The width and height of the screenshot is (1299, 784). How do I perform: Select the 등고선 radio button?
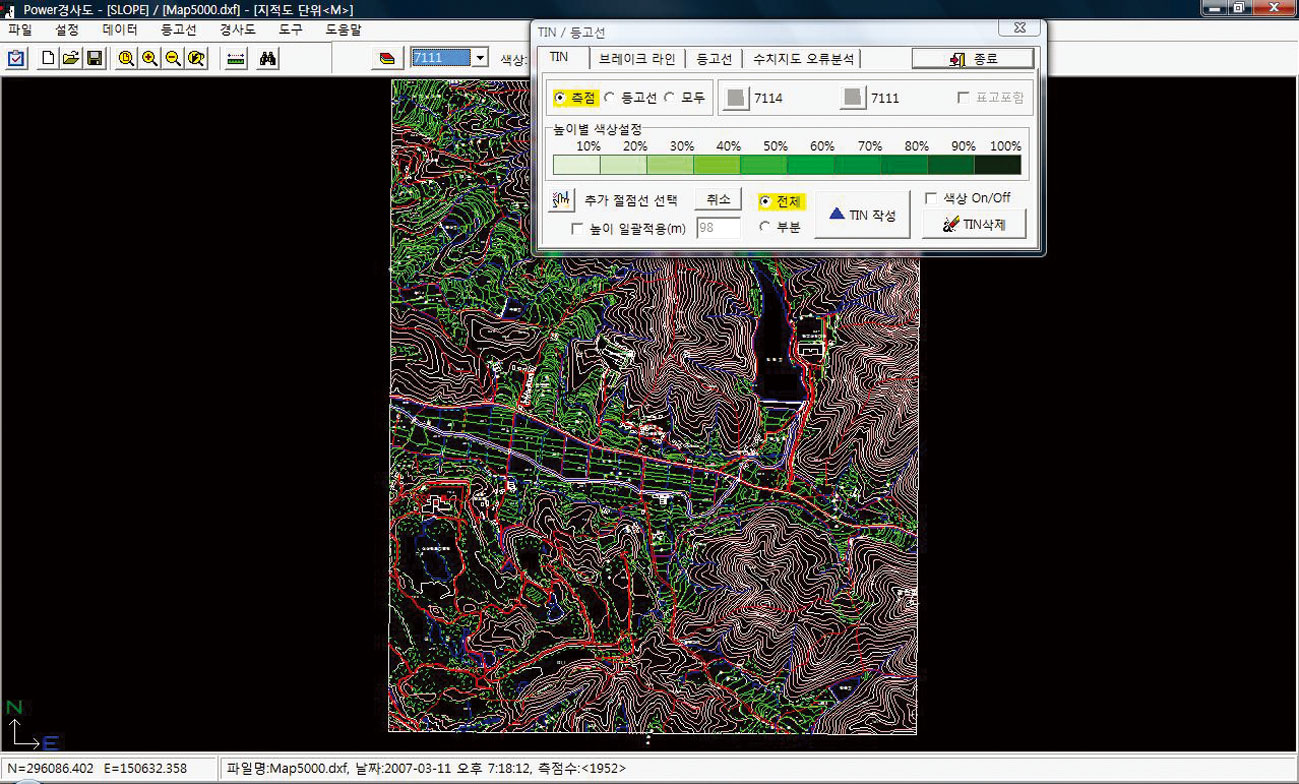click(x=610, y=98)
